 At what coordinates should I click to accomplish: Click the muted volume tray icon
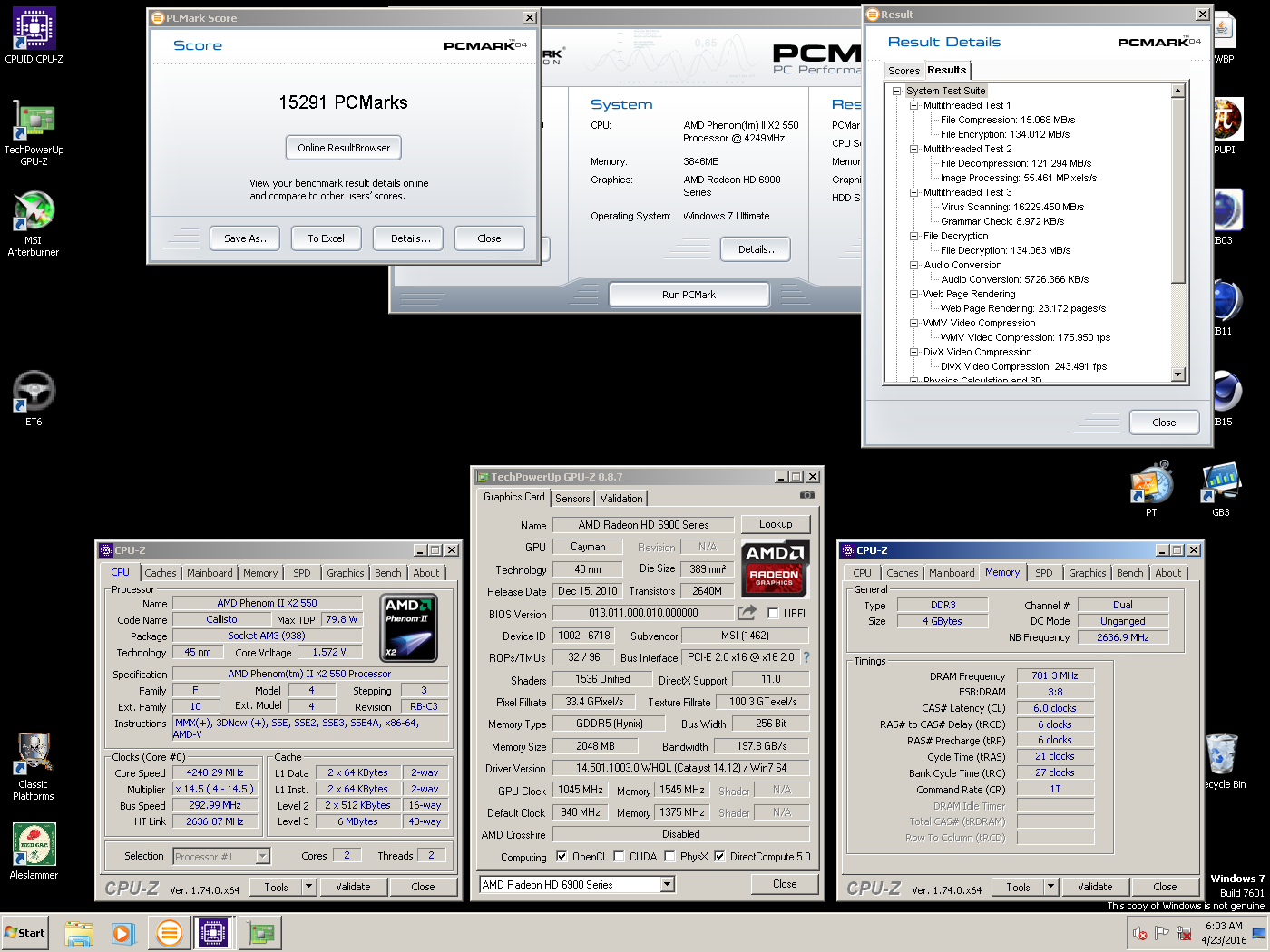coord(1140,933)
